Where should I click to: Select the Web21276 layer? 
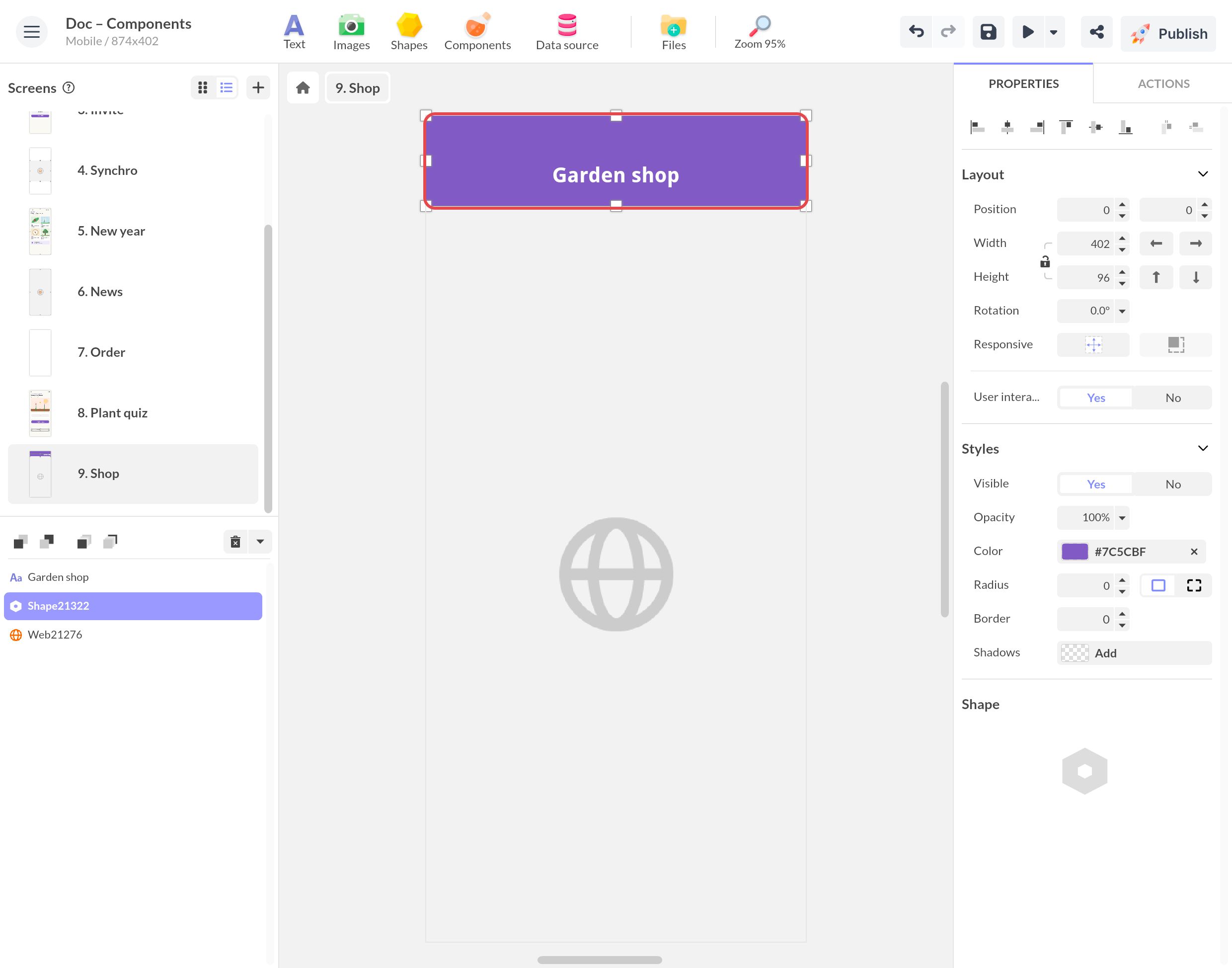click(x=133, y=635)
